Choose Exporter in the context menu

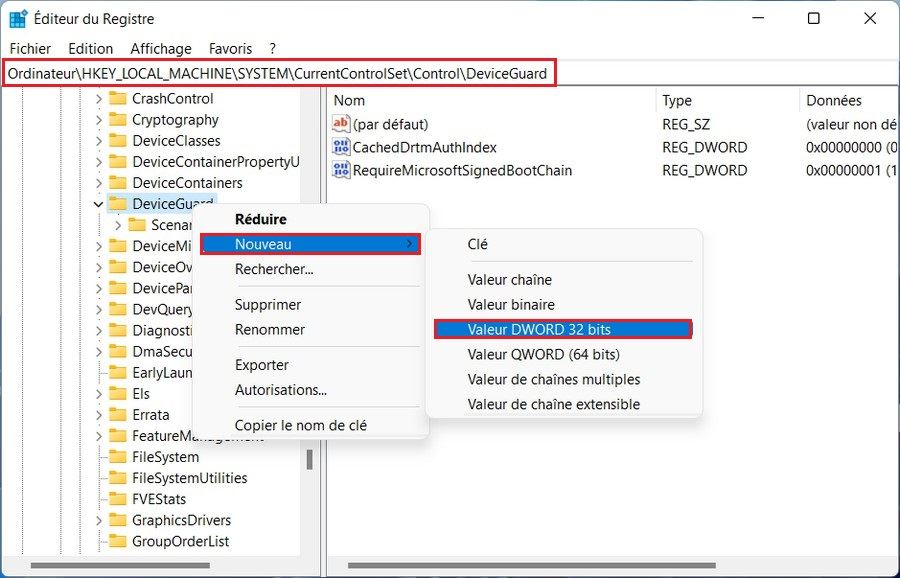tap(311, 364)
